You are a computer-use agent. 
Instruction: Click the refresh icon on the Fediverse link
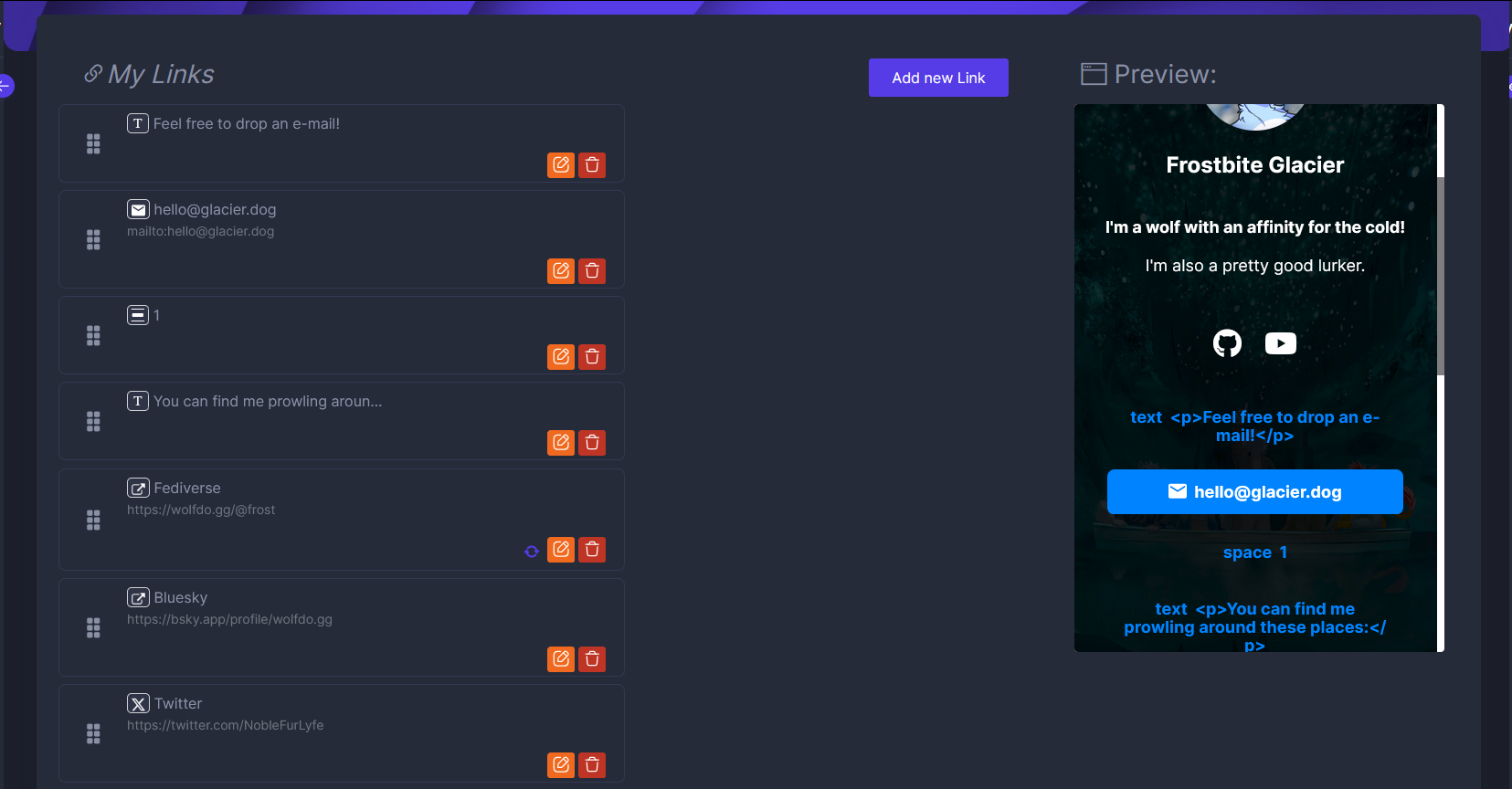[532, 552]
